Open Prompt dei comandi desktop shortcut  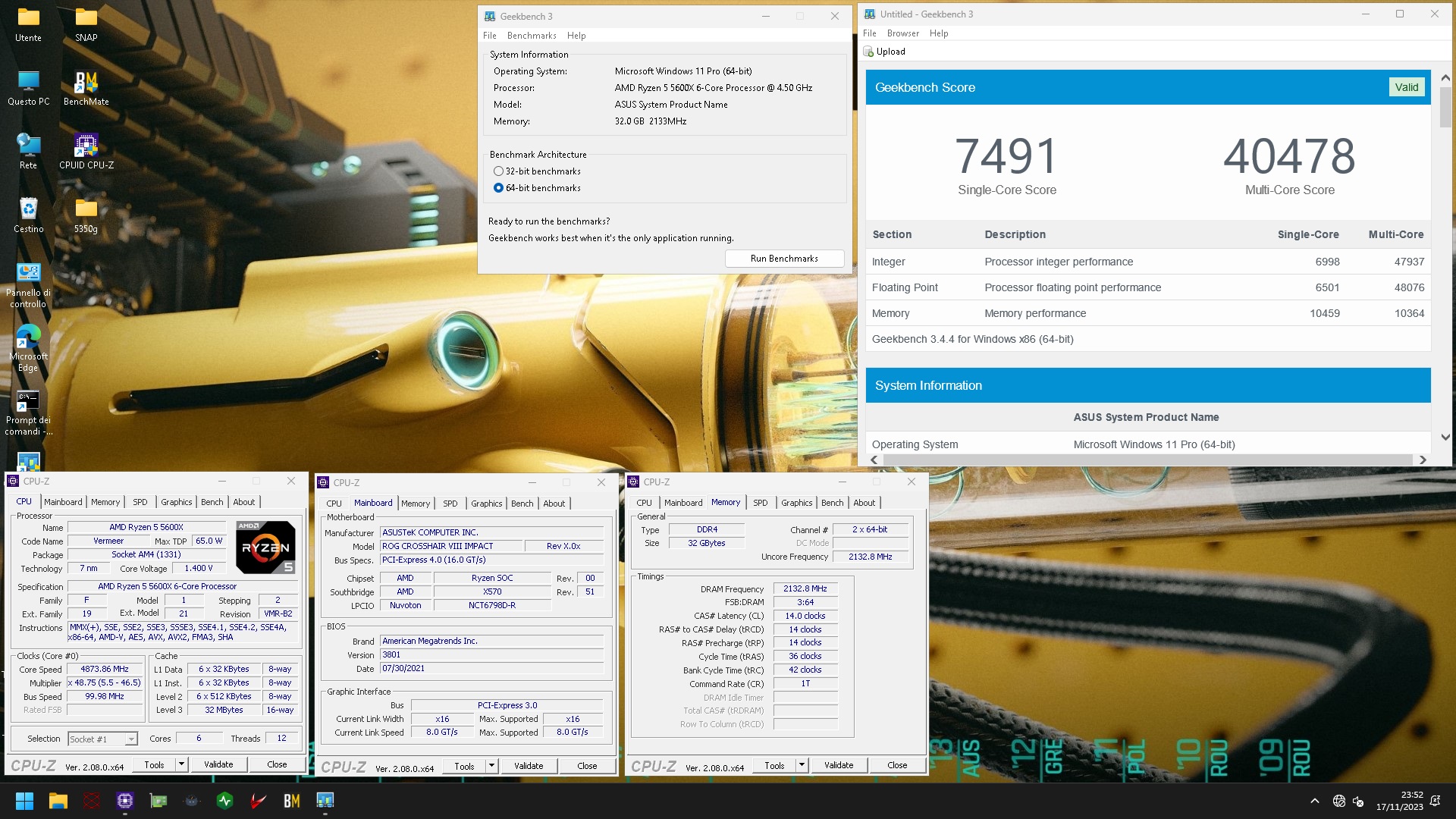pos(28,413)
